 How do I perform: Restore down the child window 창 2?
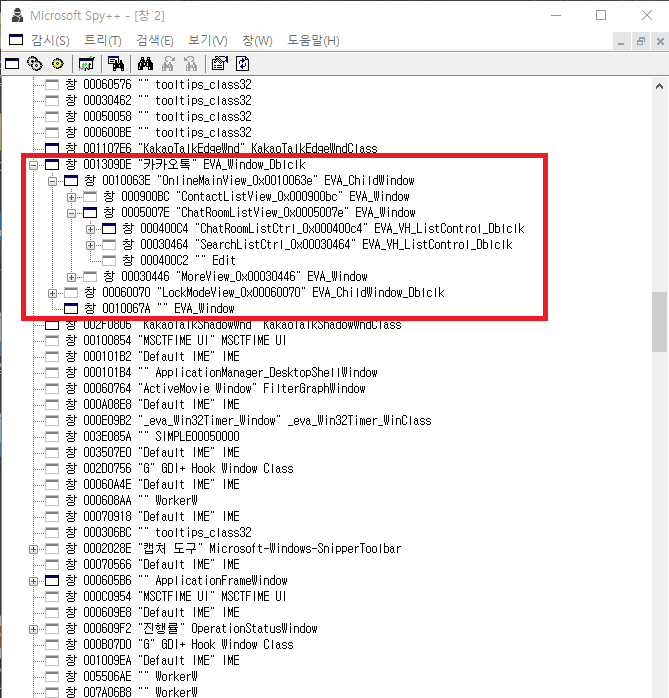coord(641,42)
